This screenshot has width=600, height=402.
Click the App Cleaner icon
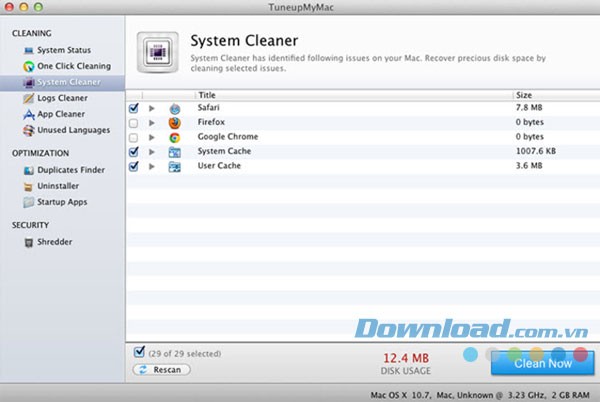[29, 114]
